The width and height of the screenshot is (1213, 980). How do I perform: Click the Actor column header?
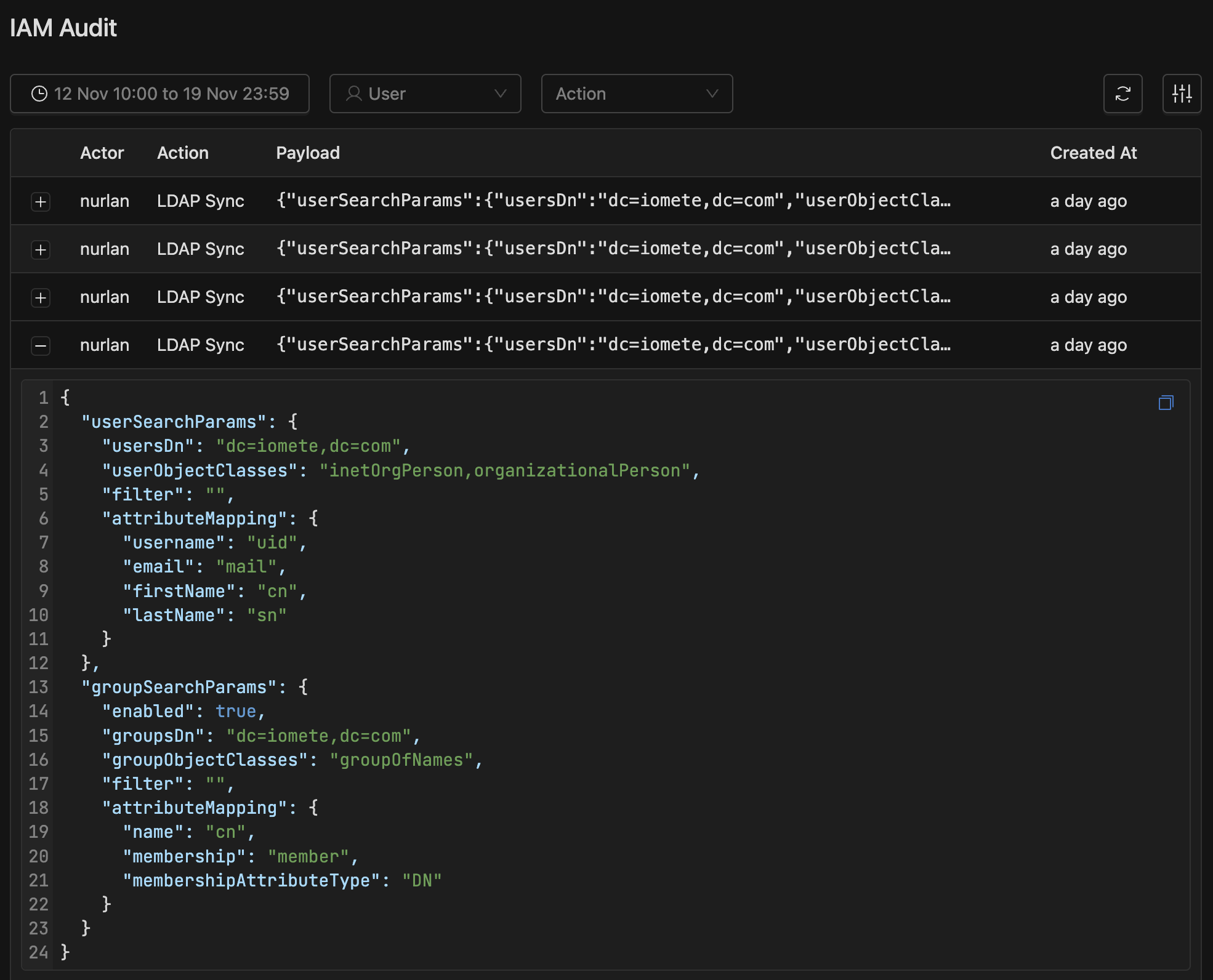click(x=102, y=153)
